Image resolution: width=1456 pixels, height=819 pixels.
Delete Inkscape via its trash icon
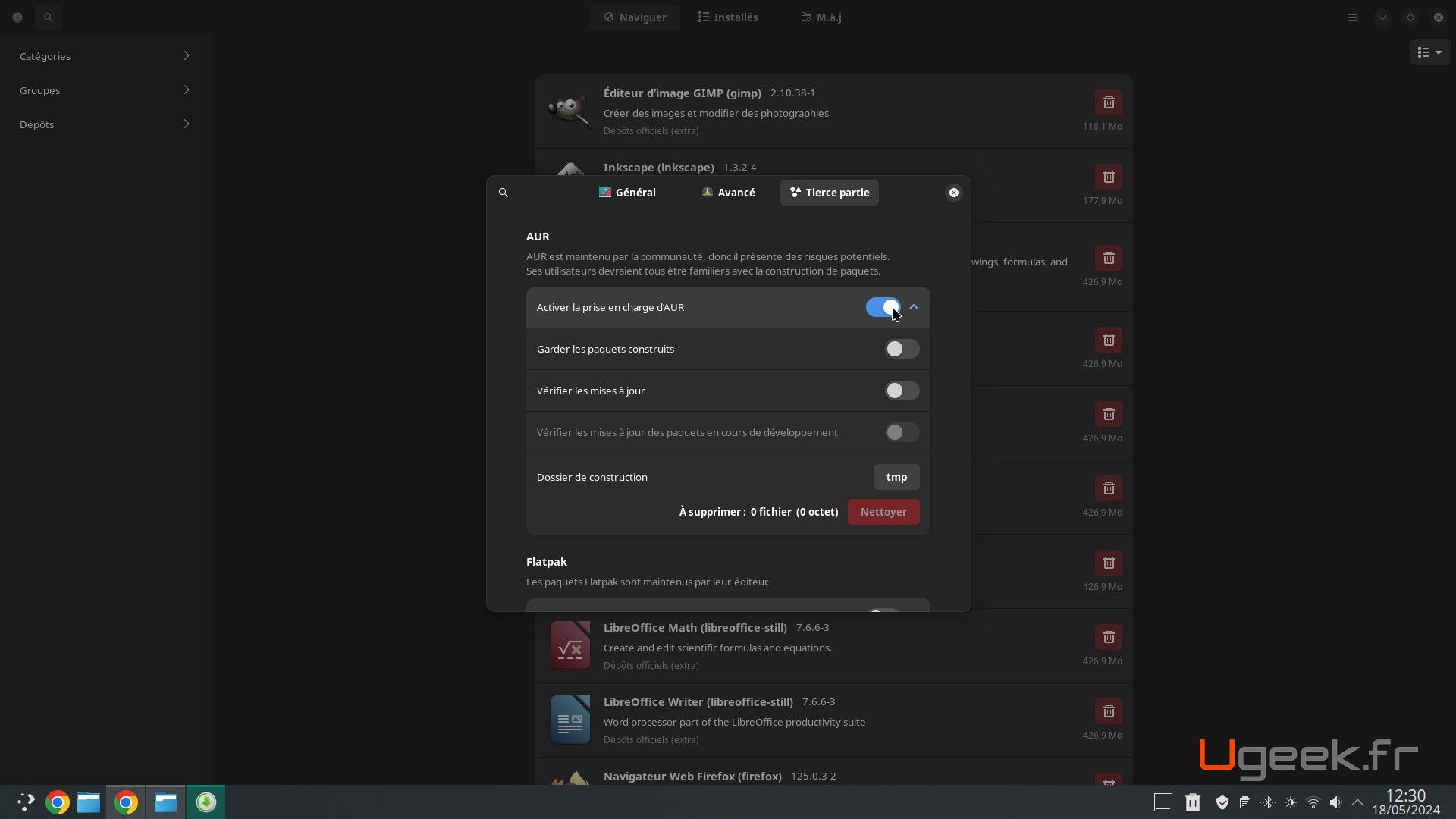coord(1108,176)
